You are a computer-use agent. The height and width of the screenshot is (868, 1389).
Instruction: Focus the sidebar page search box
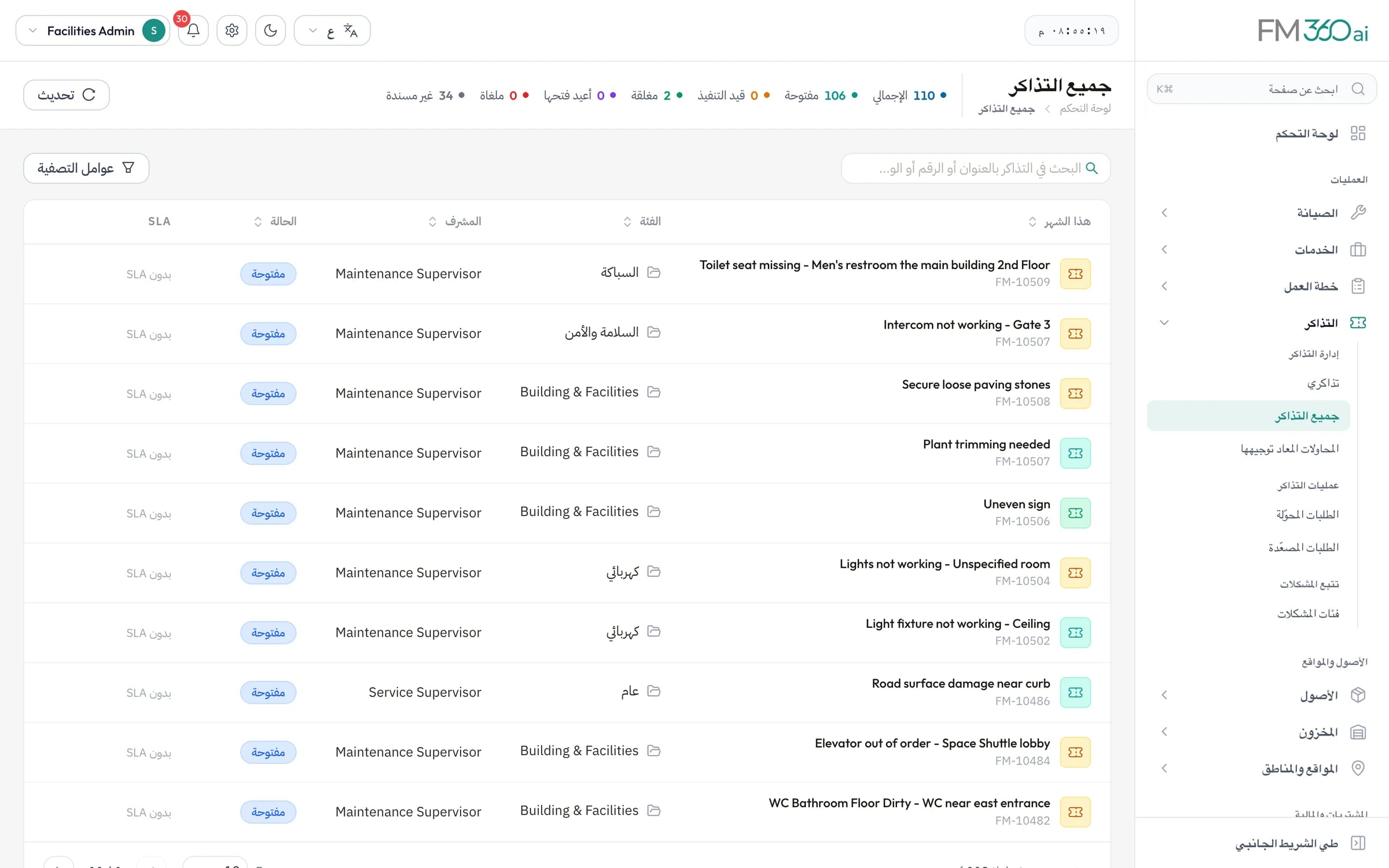click(x=1262, y=89)
